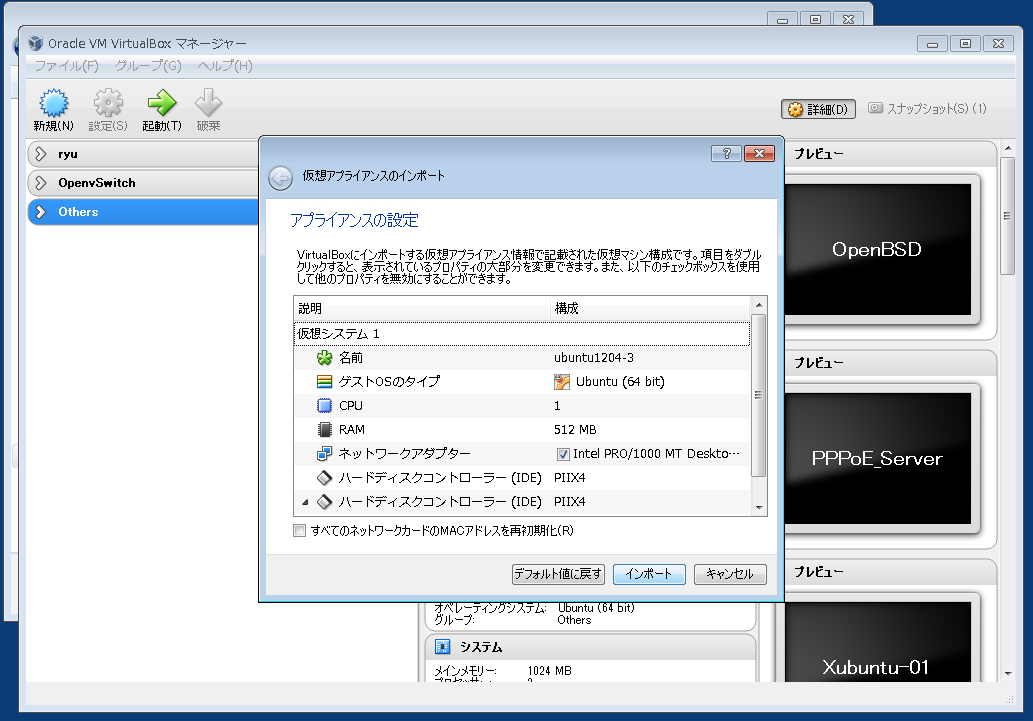Screen dimensions: 1033x721
Task: Click the PPPoE_Server preview thumbnail
Action: tap(877, 459)
